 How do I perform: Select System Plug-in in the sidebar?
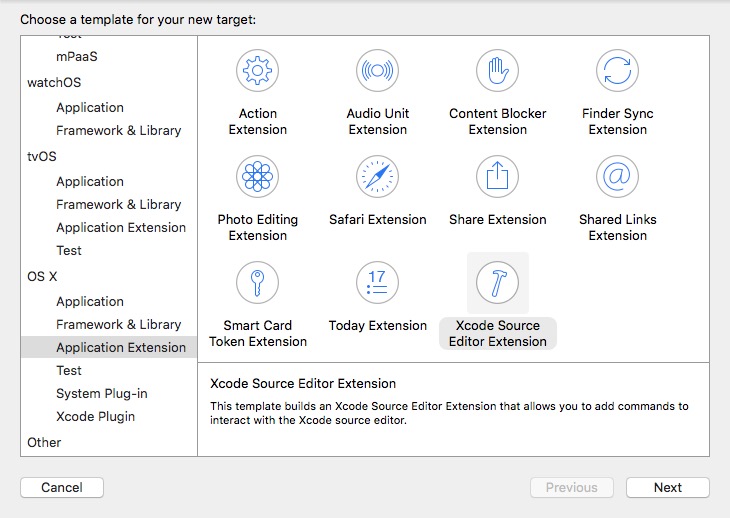click(101, 394)
